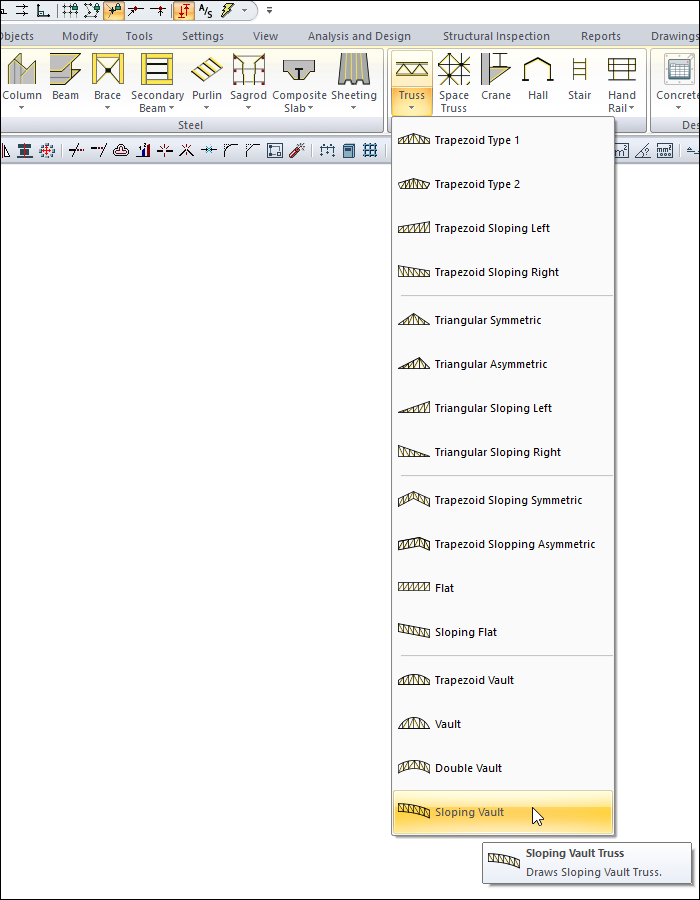Choose Trapezoid Type 1 truss
Screen dimensions: 700x900
(503, 140)
